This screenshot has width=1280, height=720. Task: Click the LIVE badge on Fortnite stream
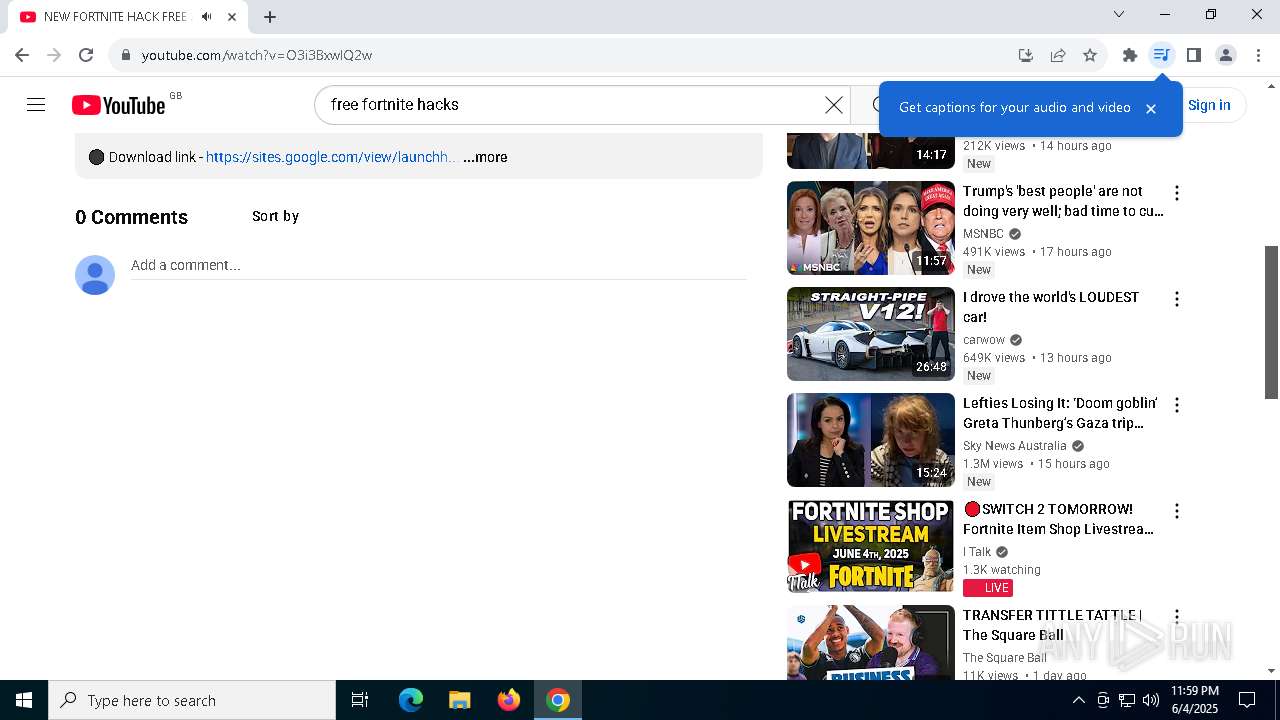point(988,588)
